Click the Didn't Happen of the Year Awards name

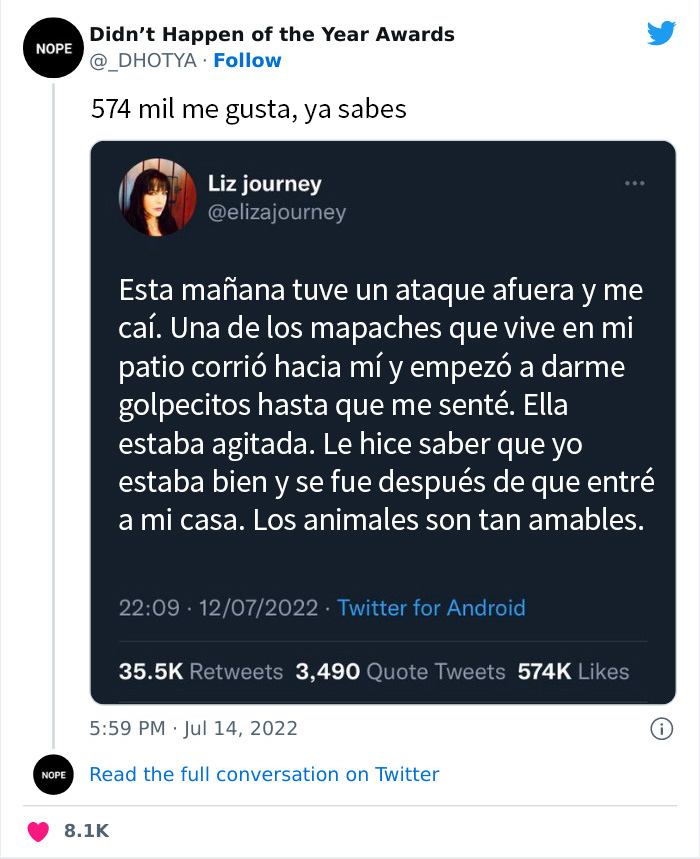click(272, 35)
